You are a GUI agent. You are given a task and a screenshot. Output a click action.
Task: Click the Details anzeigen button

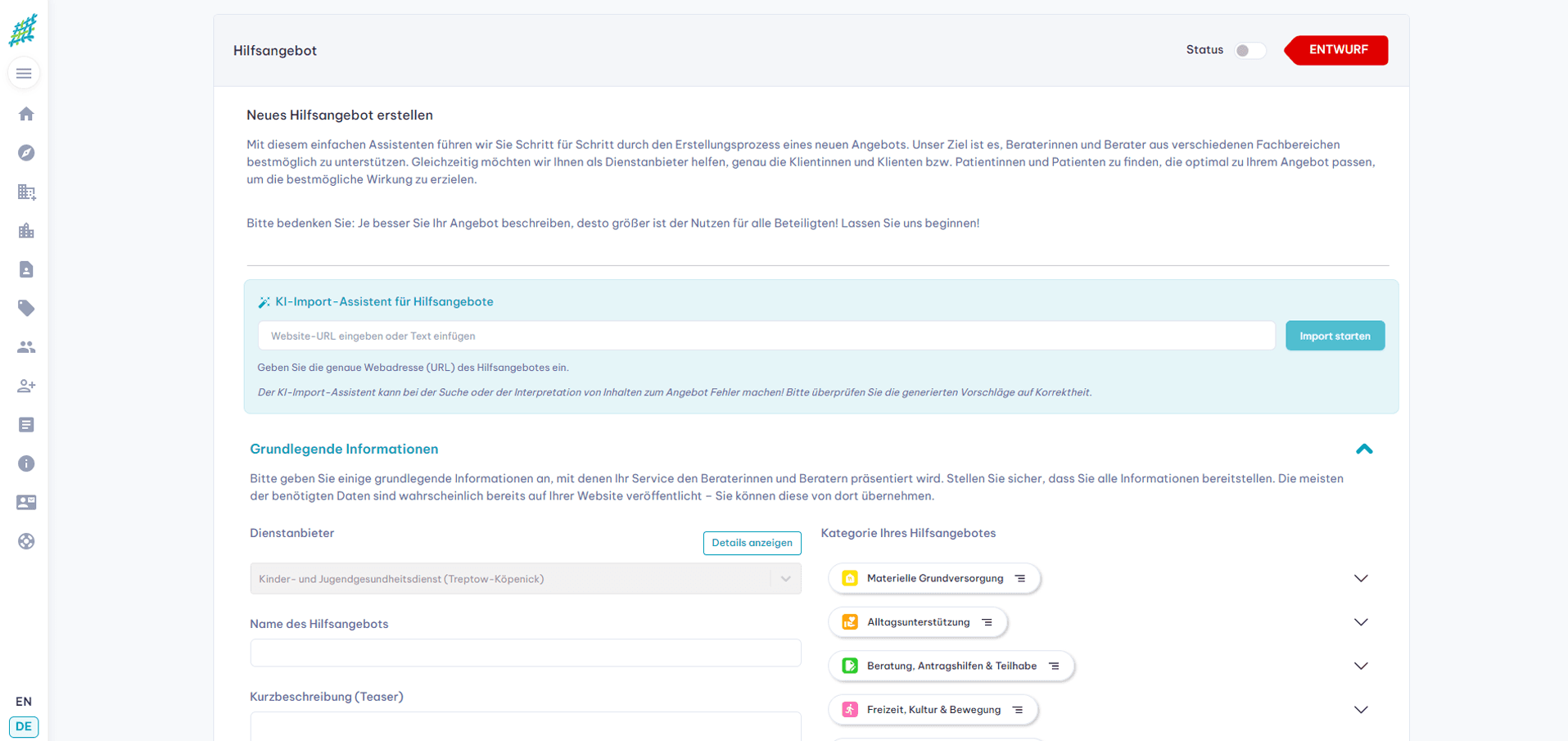click(x=752, y=543)
